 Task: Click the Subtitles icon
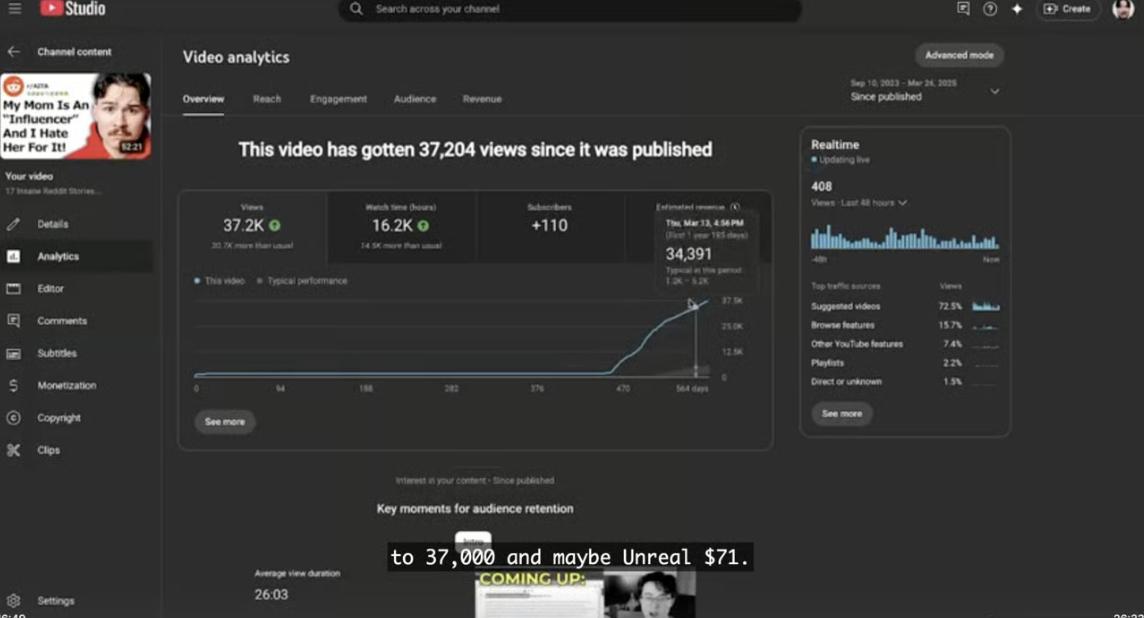13,353
